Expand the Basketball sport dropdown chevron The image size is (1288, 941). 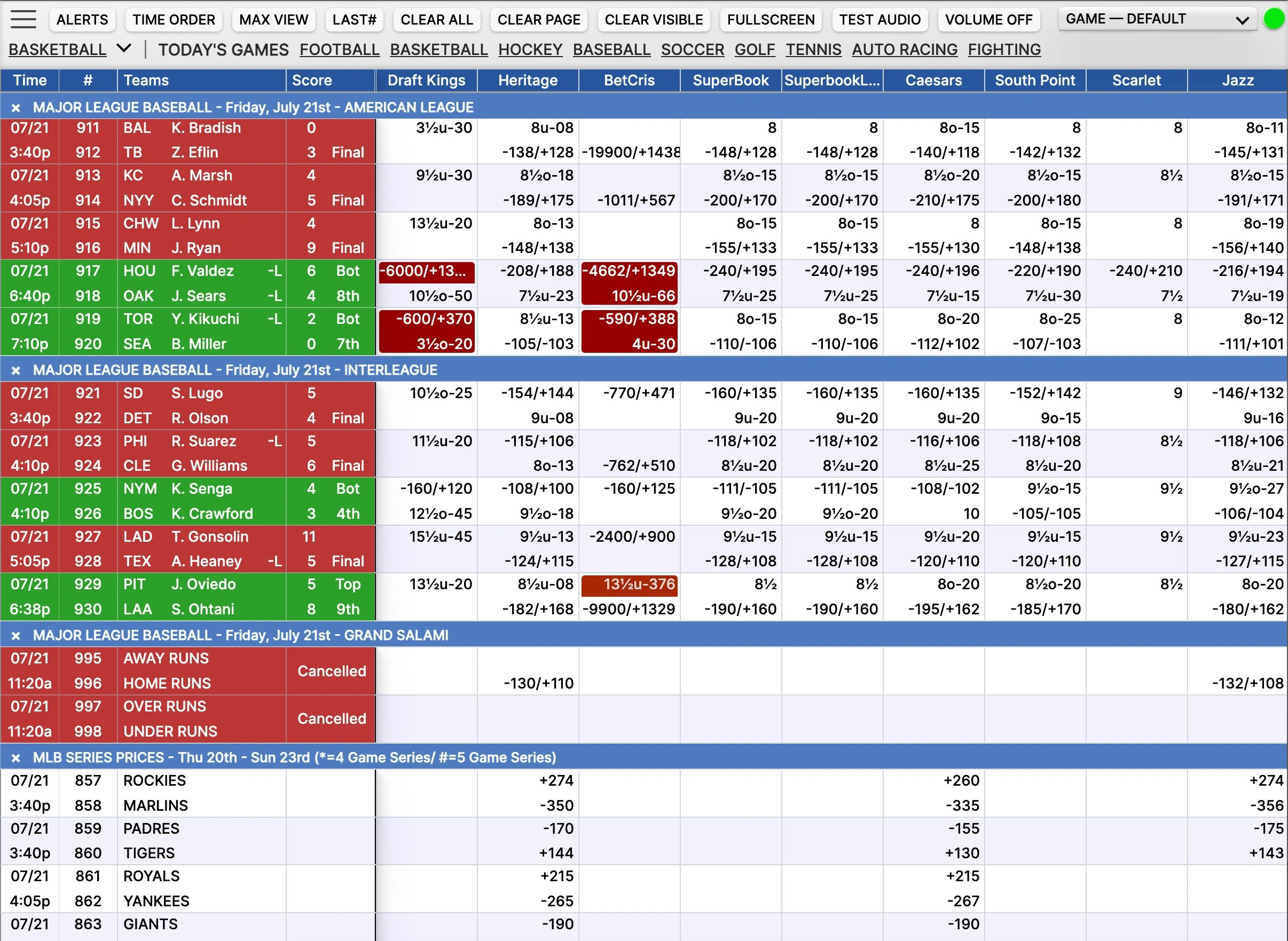tap(124, 49)
